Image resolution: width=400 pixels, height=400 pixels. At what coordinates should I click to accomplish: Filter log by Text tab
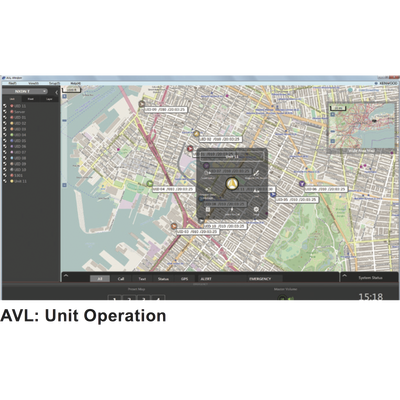coord(142,279)
